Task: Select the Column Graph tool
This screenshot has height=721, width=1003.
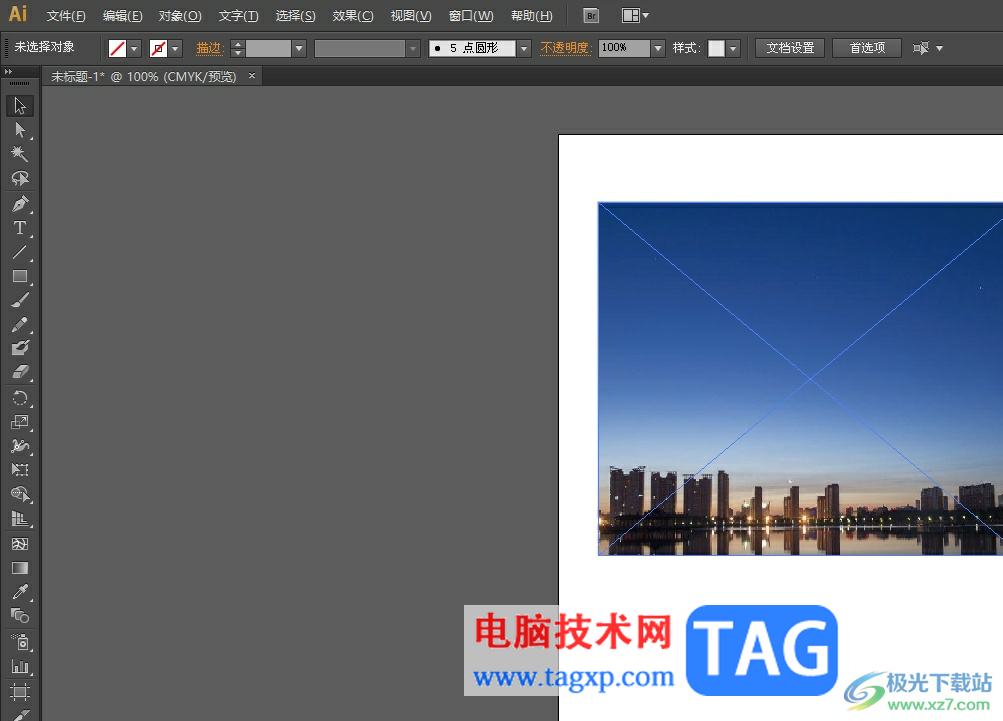Action: 20,667
